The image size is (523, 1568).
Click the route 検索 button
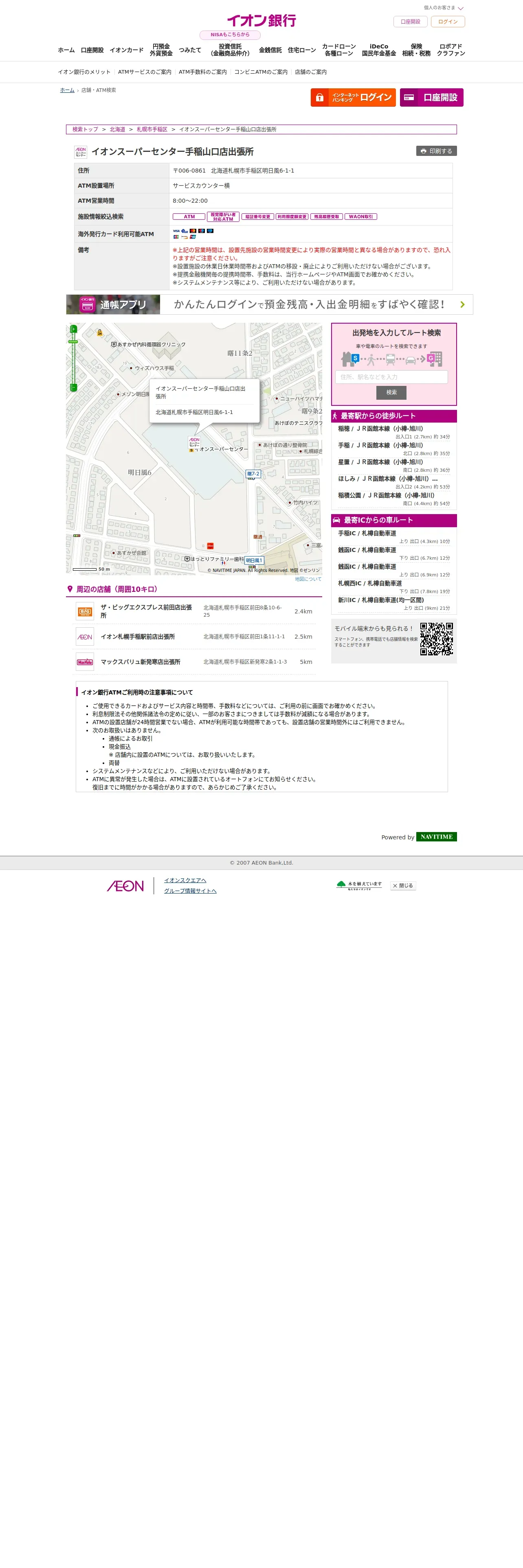click(x=391, y=392)
